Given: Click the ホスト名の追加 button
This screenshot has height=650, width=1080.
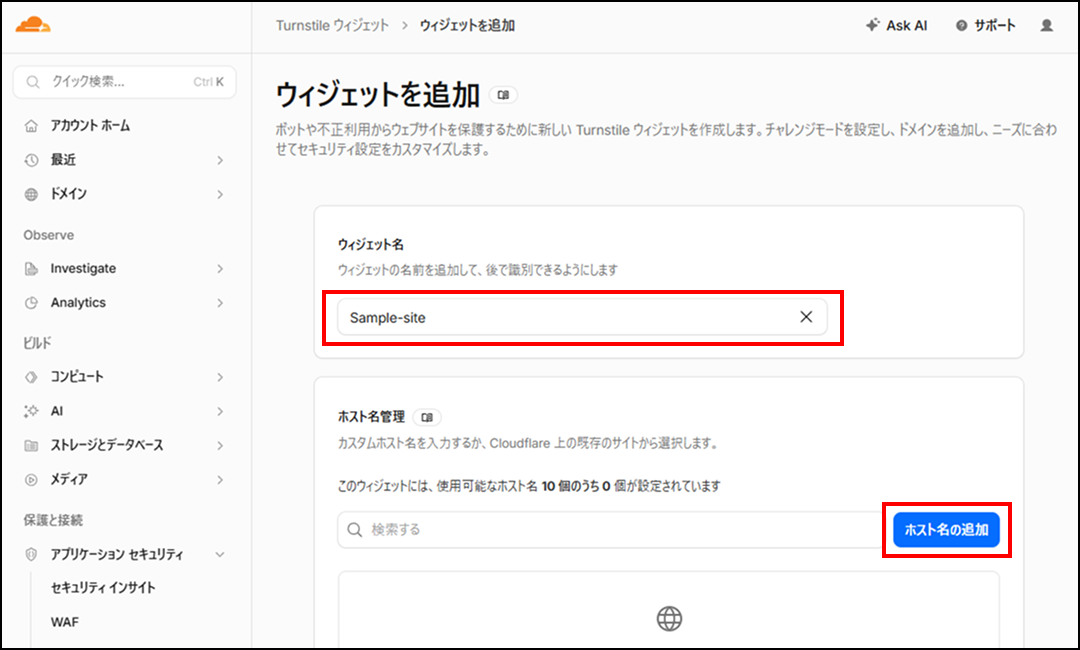Looking at the screenshot, I should click(x=946, y=530).
